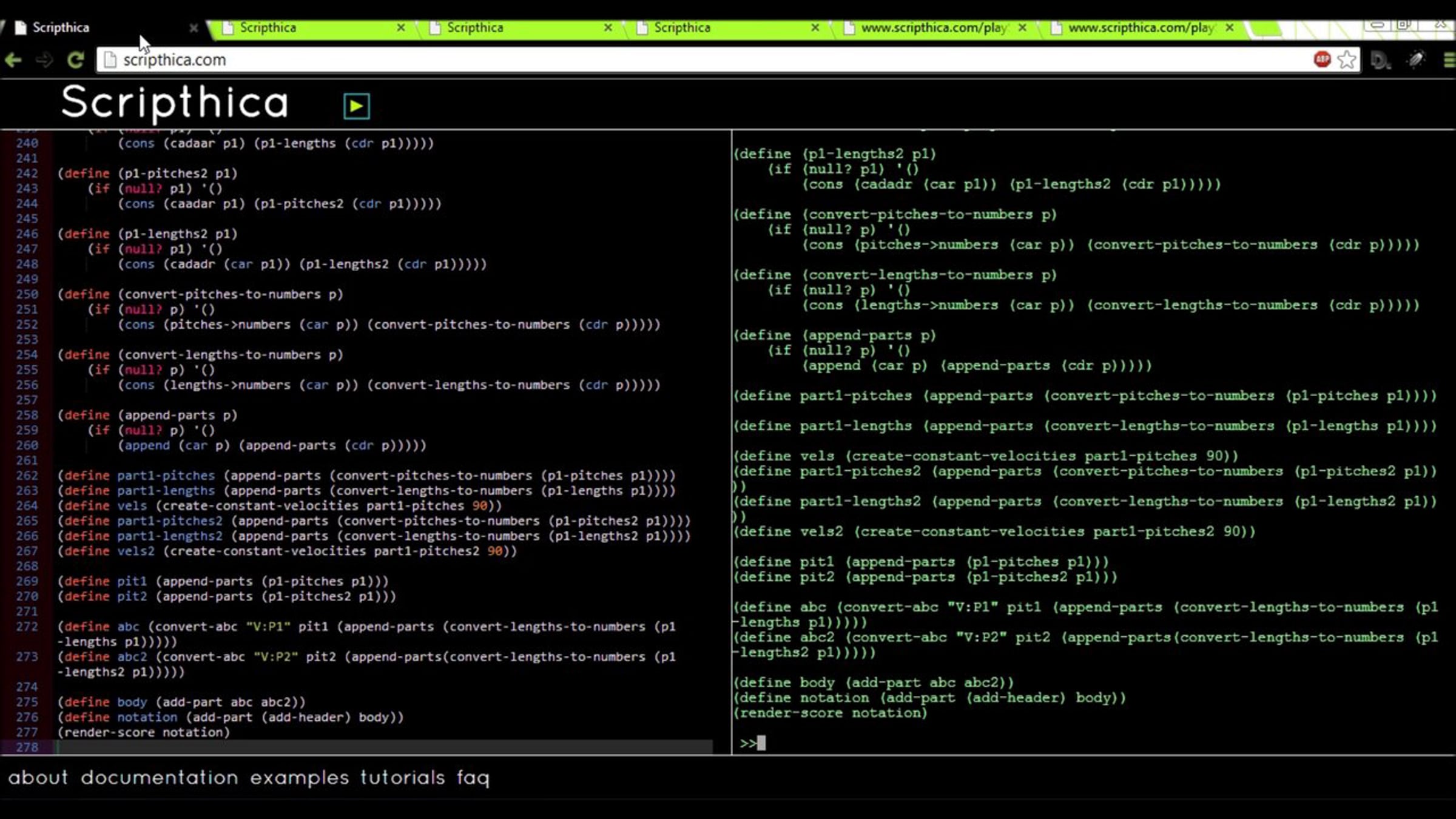Close the active dark Scripthica tab

pyautogui.click(x=193, y=28)
